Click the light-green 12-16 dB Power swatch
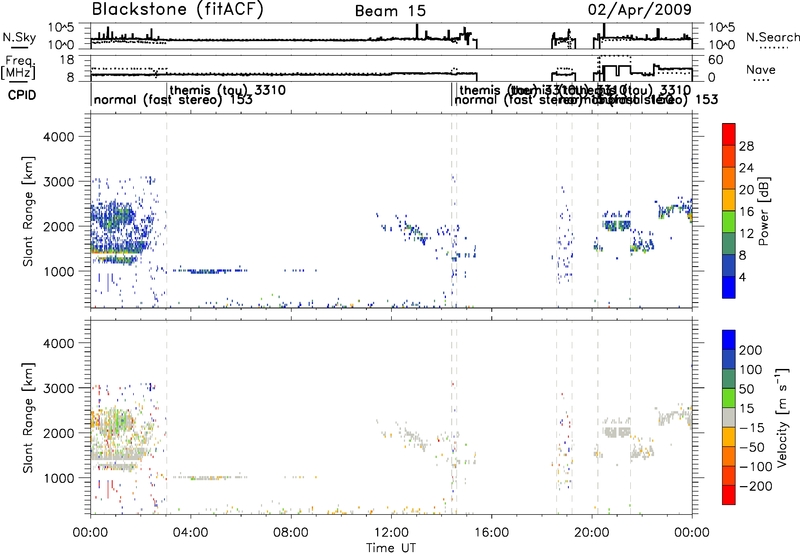Viewport: 800px width, 554px height. pos(729,222)
